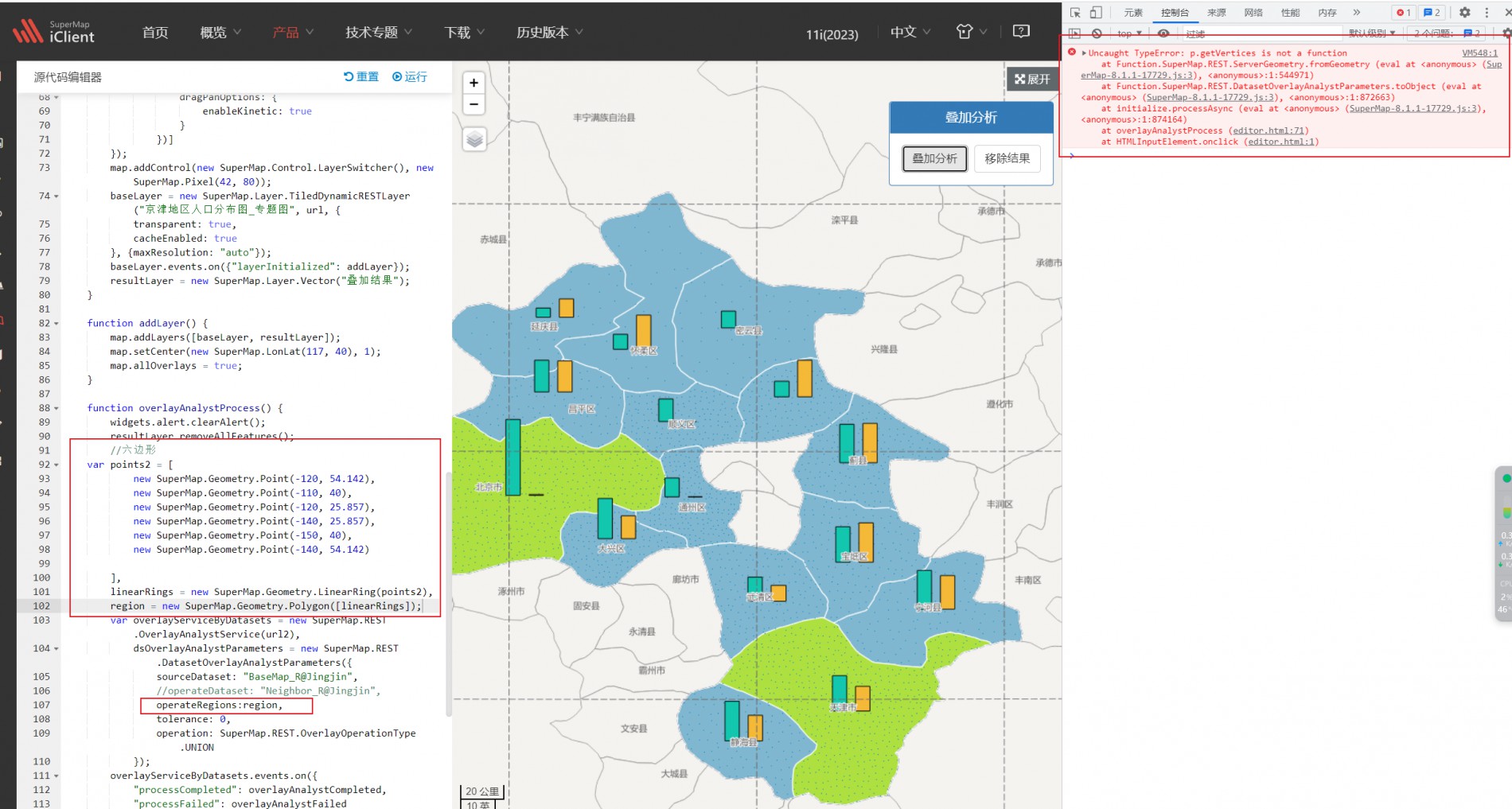Click the red error count badge
Image resolution: width=1512 pixels, height=809 pixels.
click(x=1404, y=12)
